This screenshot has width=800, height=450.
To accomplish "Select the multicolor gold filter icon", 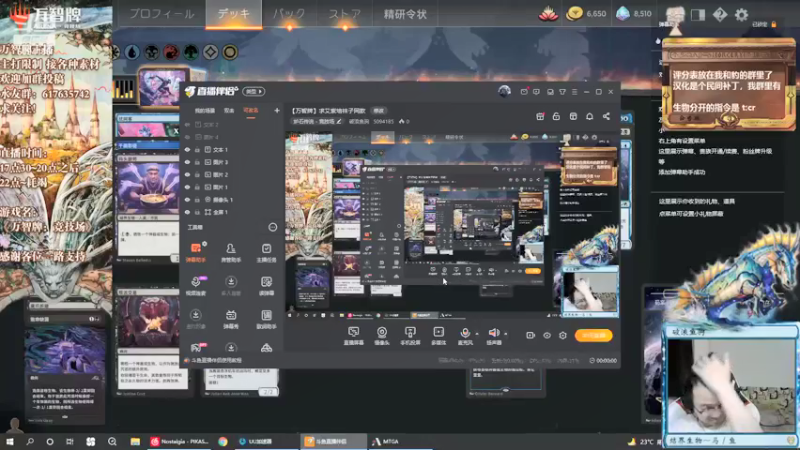I will pyautogui.click(x=230, y=52).
